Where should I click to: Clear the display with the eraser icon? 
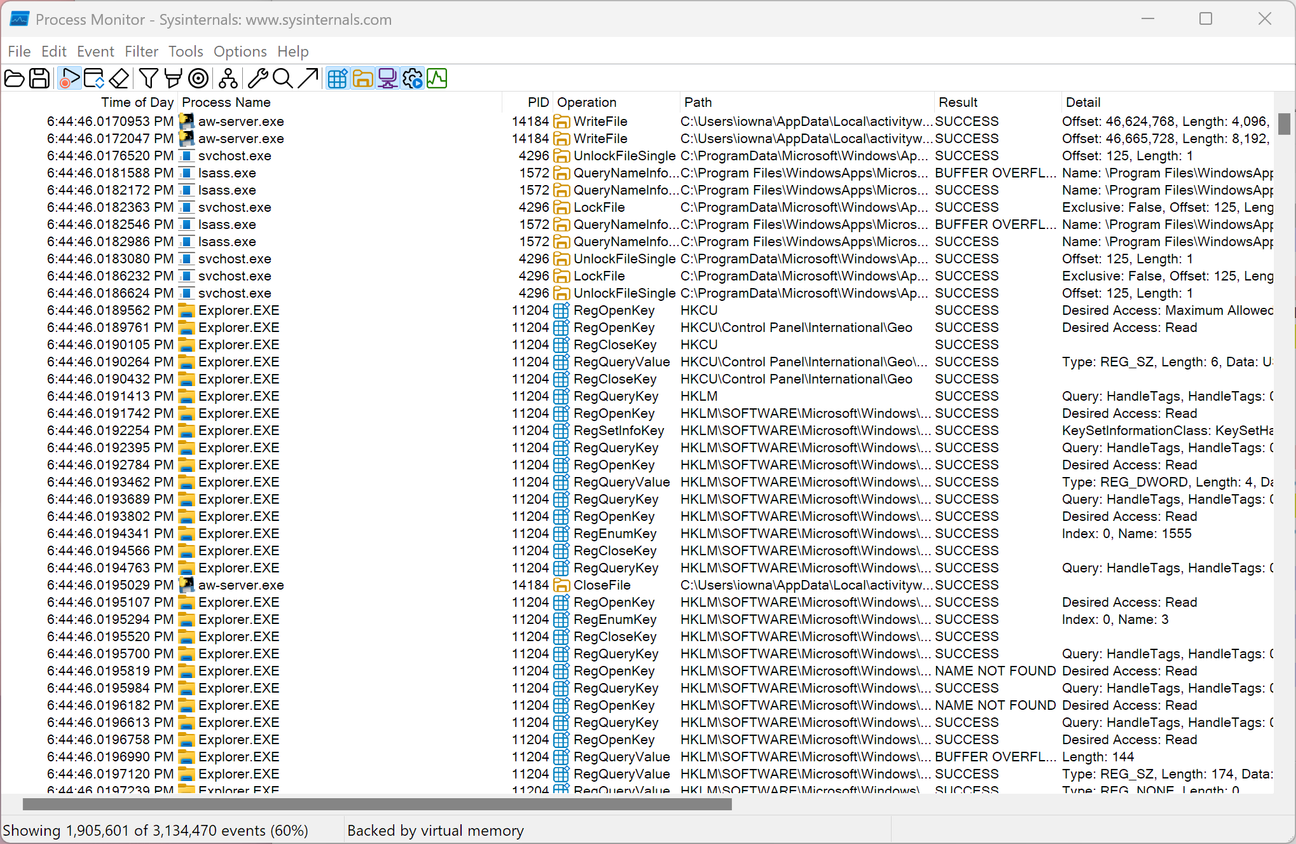(119, 78)
